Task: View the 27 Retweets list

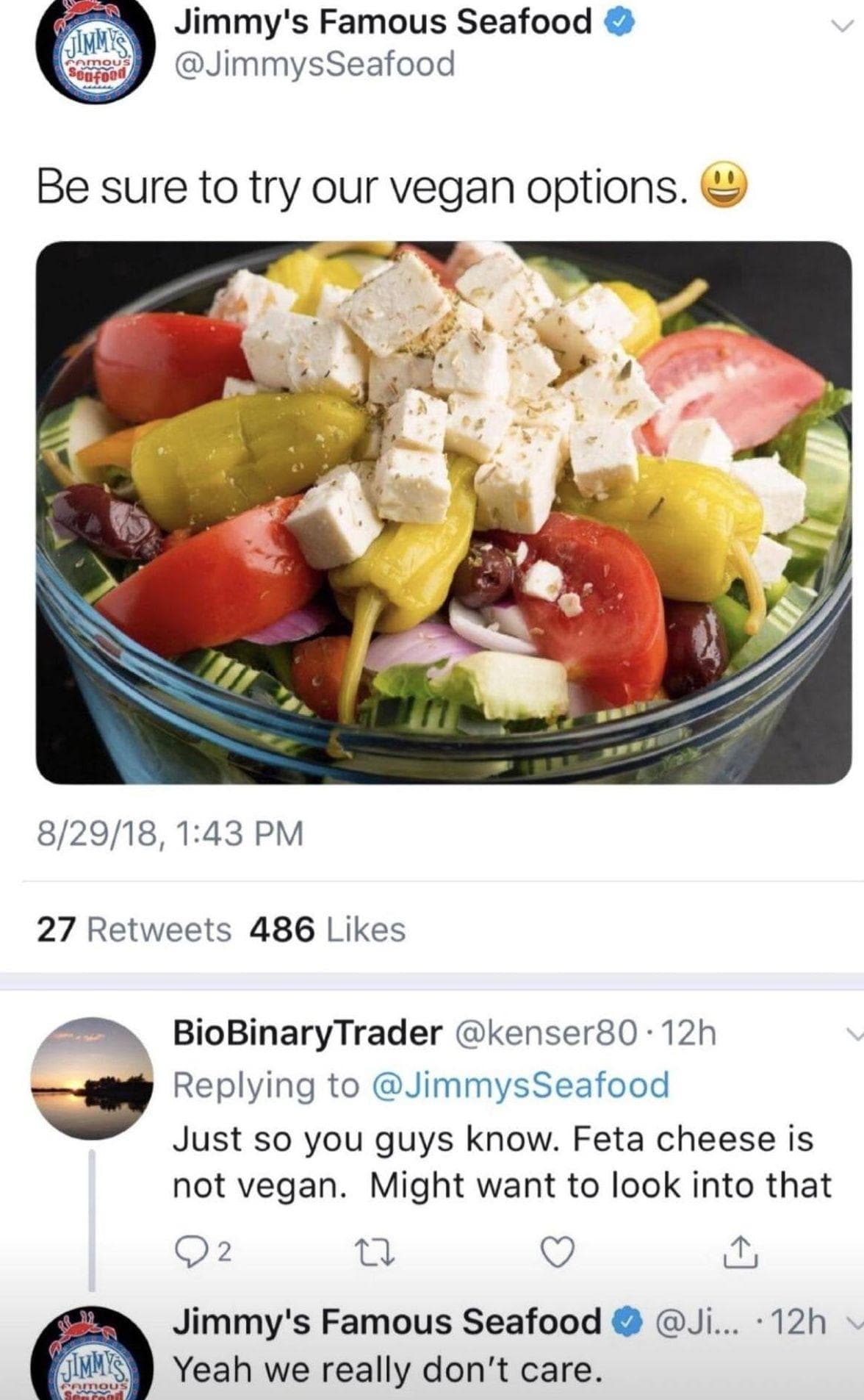Action: click(134, 930)
